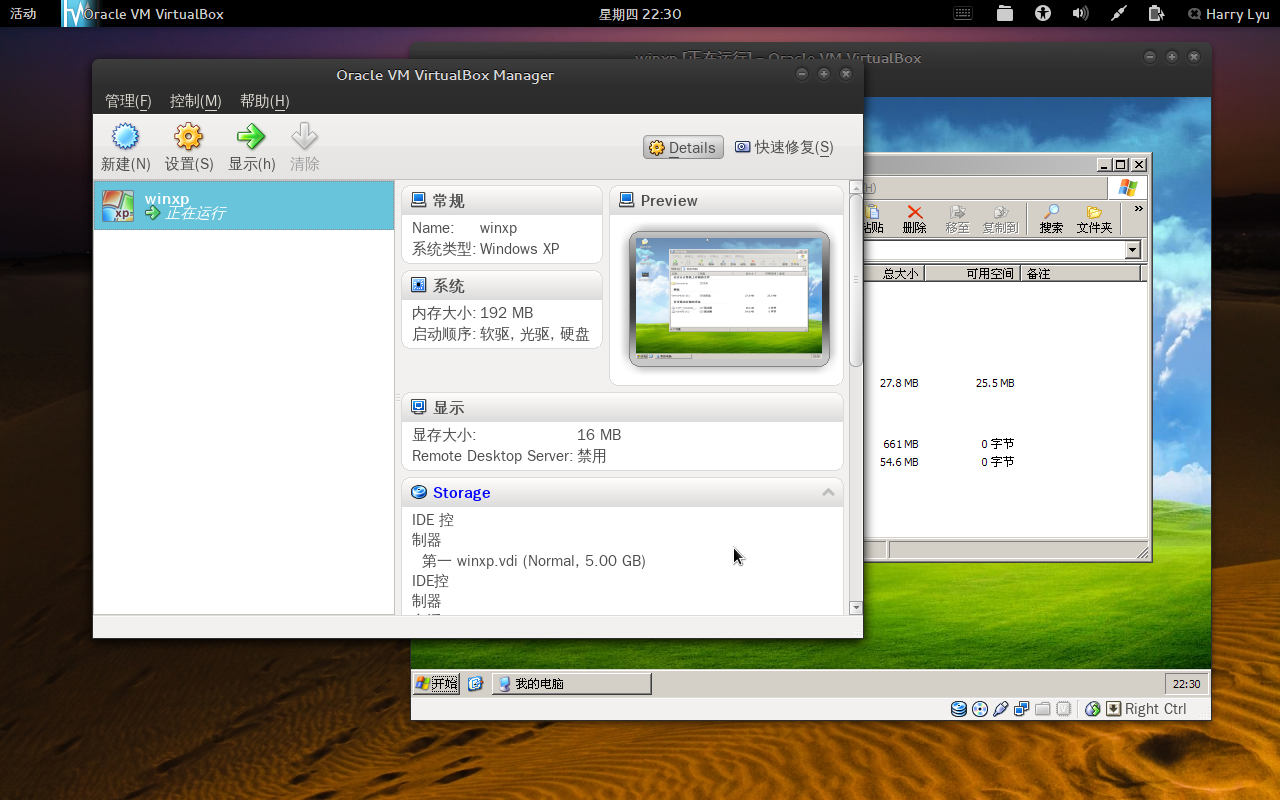The height and width of the screenshot is (800, 1280).
Task: Click the 可用空间 column header
Action: point(974,273)
